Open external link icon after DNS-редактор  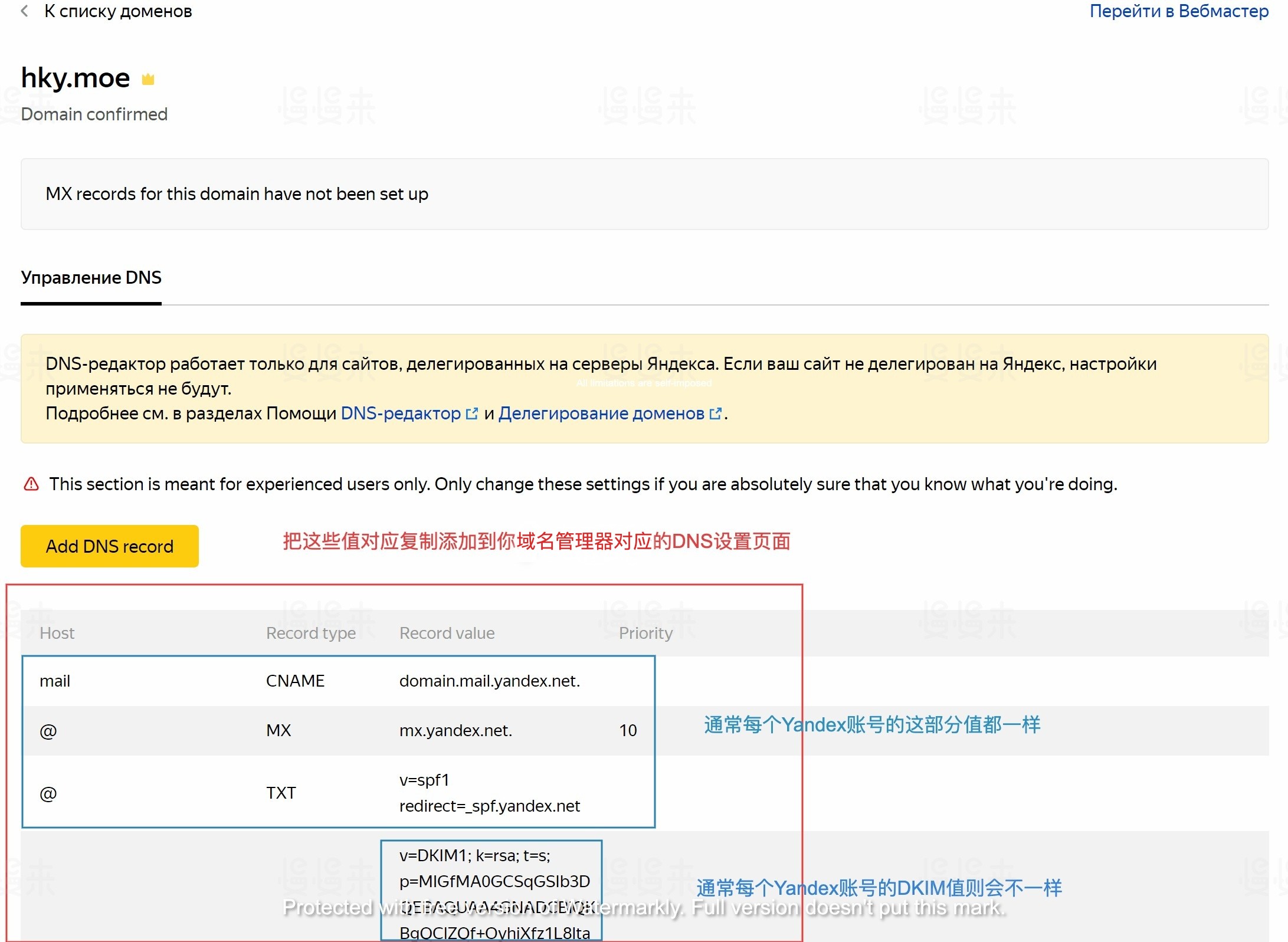[471, 413]
